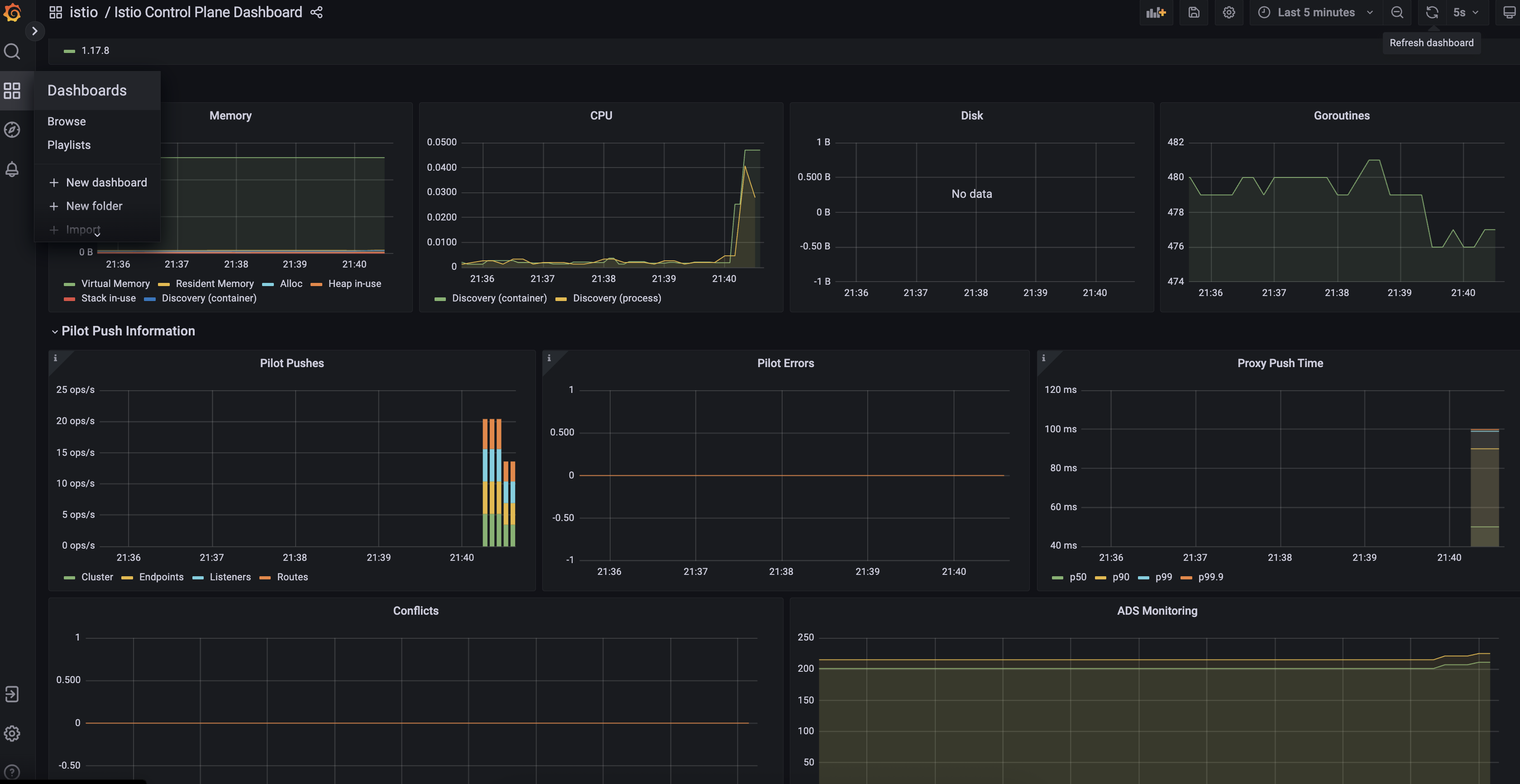The image size is (1520, 784).
Task: Save dashboard with the disk icon
Action: 1193,12
